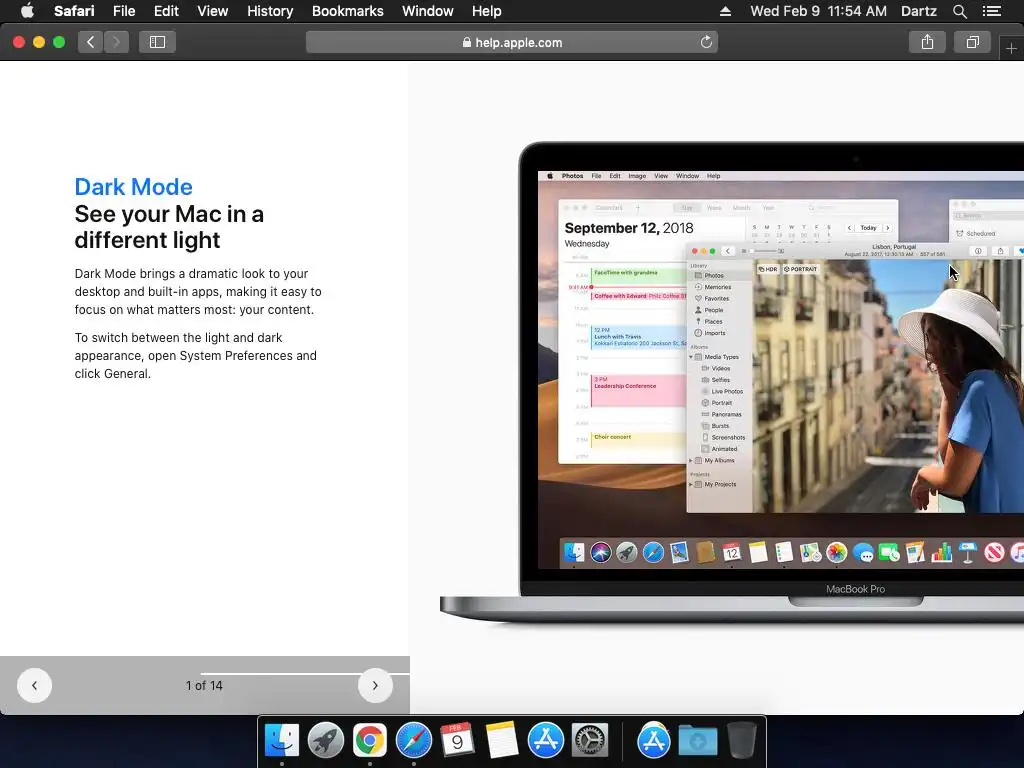Screen dimensions: 1024x768
Task: Click Safari's forward navigation arrow
Action: point(116,42)
